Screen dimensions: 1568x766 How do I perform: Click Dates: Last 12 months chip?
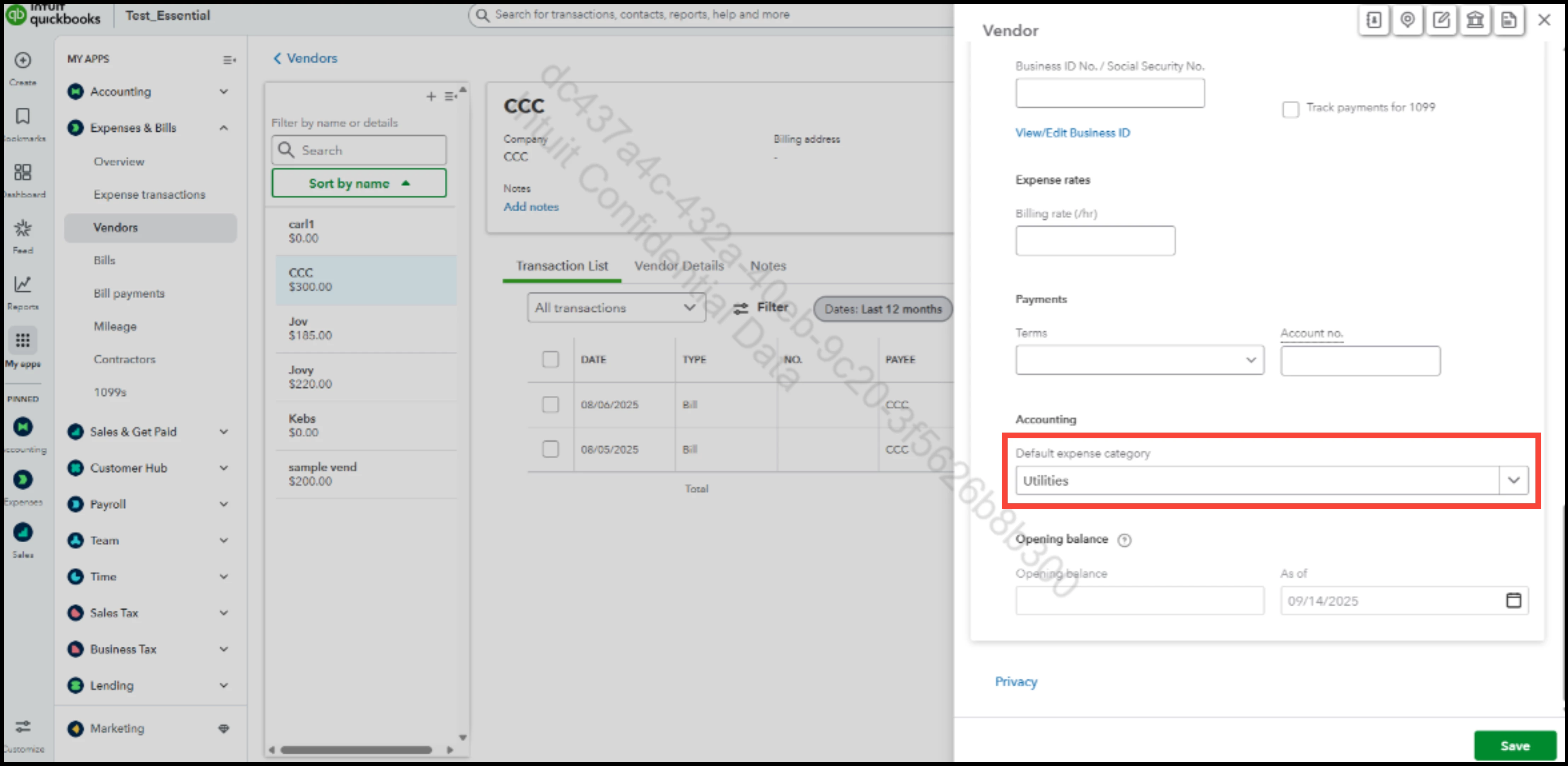[883, 309]
